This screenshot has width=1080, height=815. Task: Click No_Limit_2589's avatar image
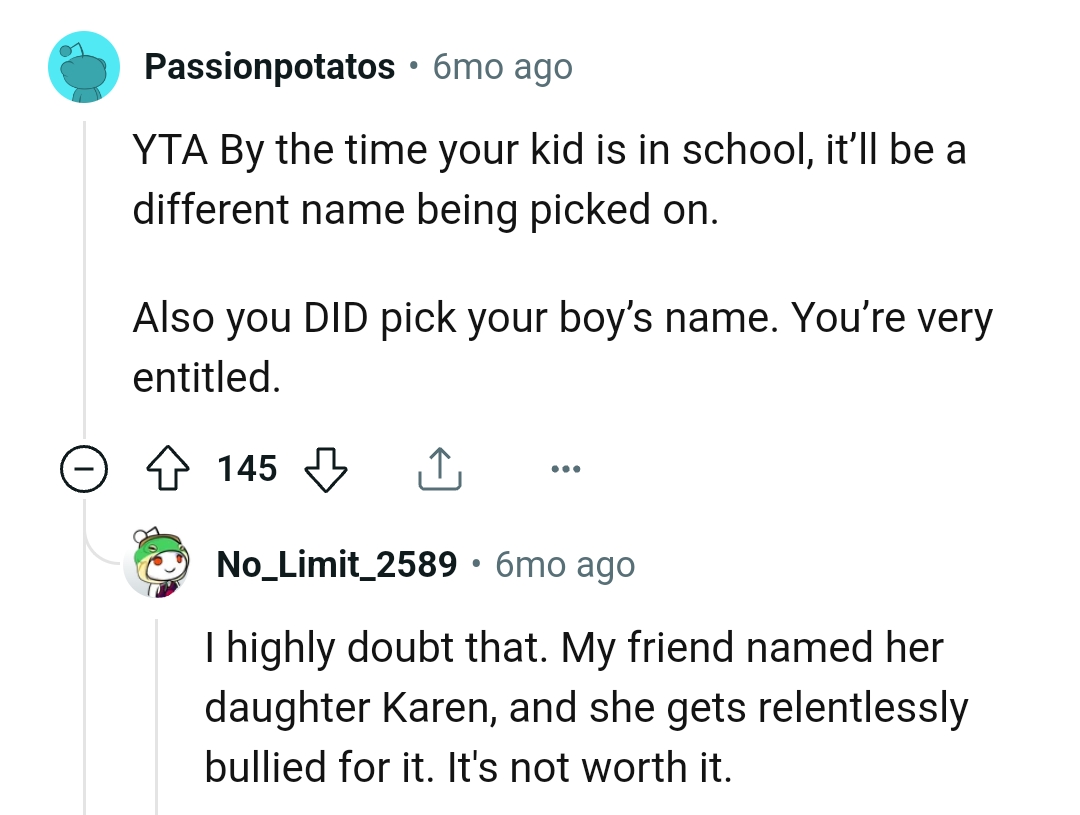click(156, 562)
